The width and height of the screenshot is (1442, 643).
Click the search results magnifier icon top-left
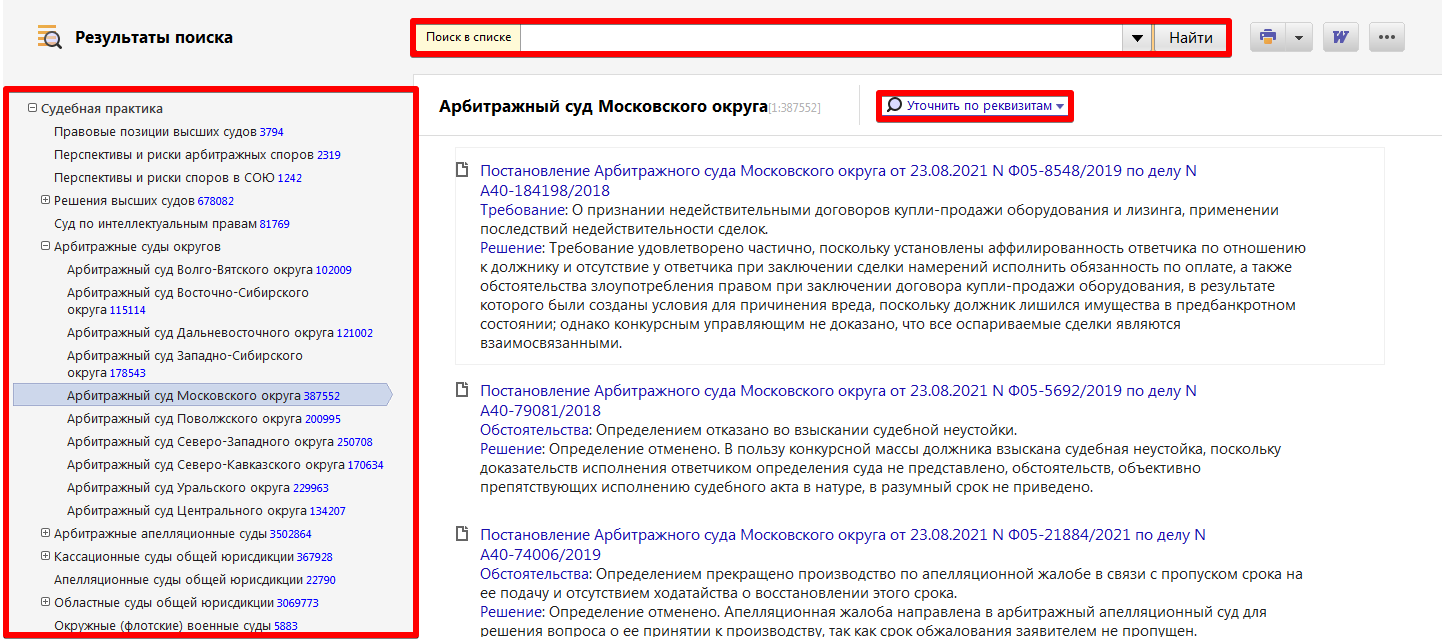tap(48, 36)
